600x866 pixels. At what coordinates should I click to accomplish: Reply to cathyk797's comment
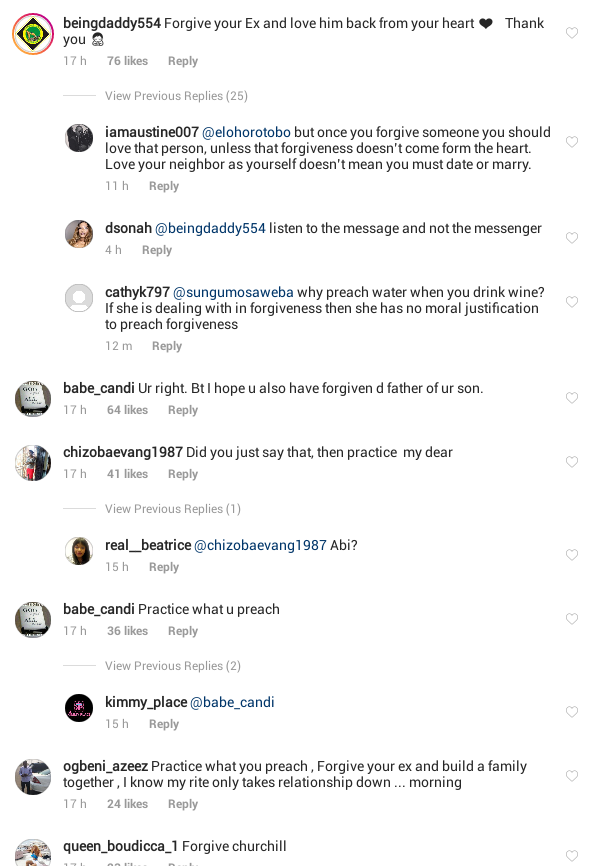[167, 346]
